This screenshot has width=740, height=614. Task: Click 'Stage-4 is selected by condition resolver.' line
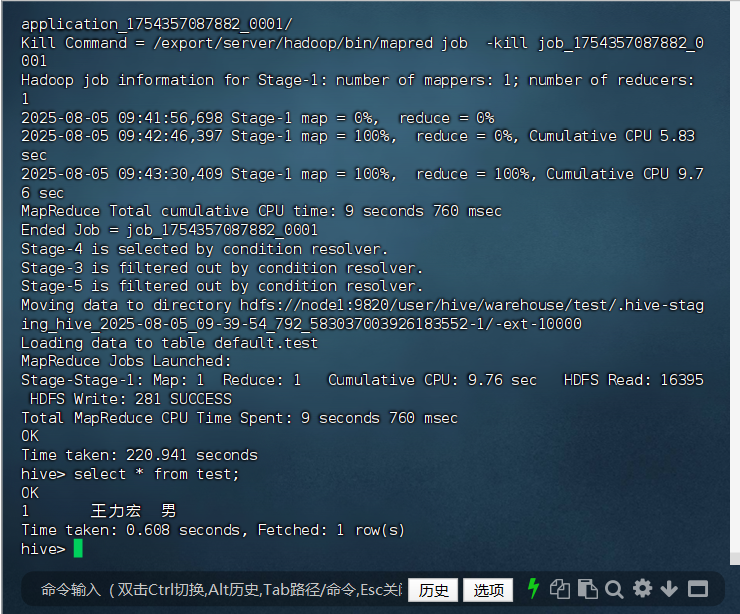coord(204,249)
